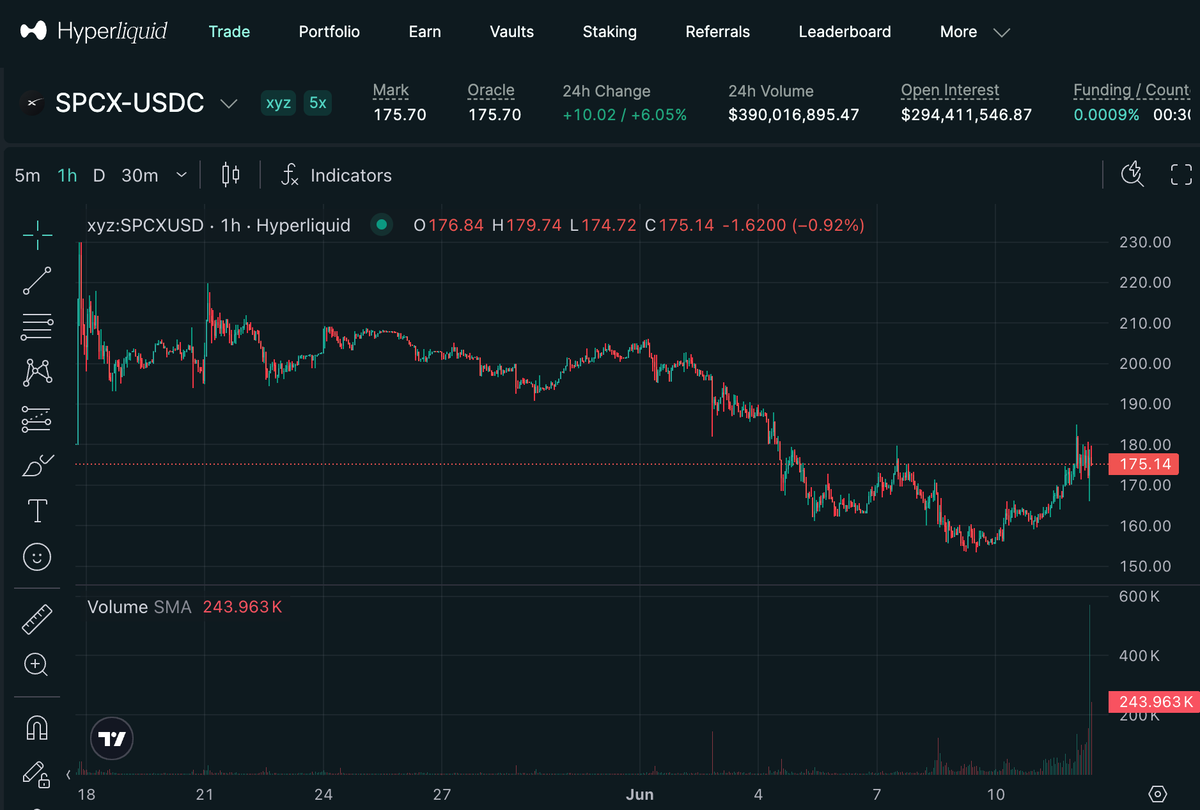The width and height of the screenshot is (1200, 810).
Task: Open the emoji icons tool
Action: 37,557
